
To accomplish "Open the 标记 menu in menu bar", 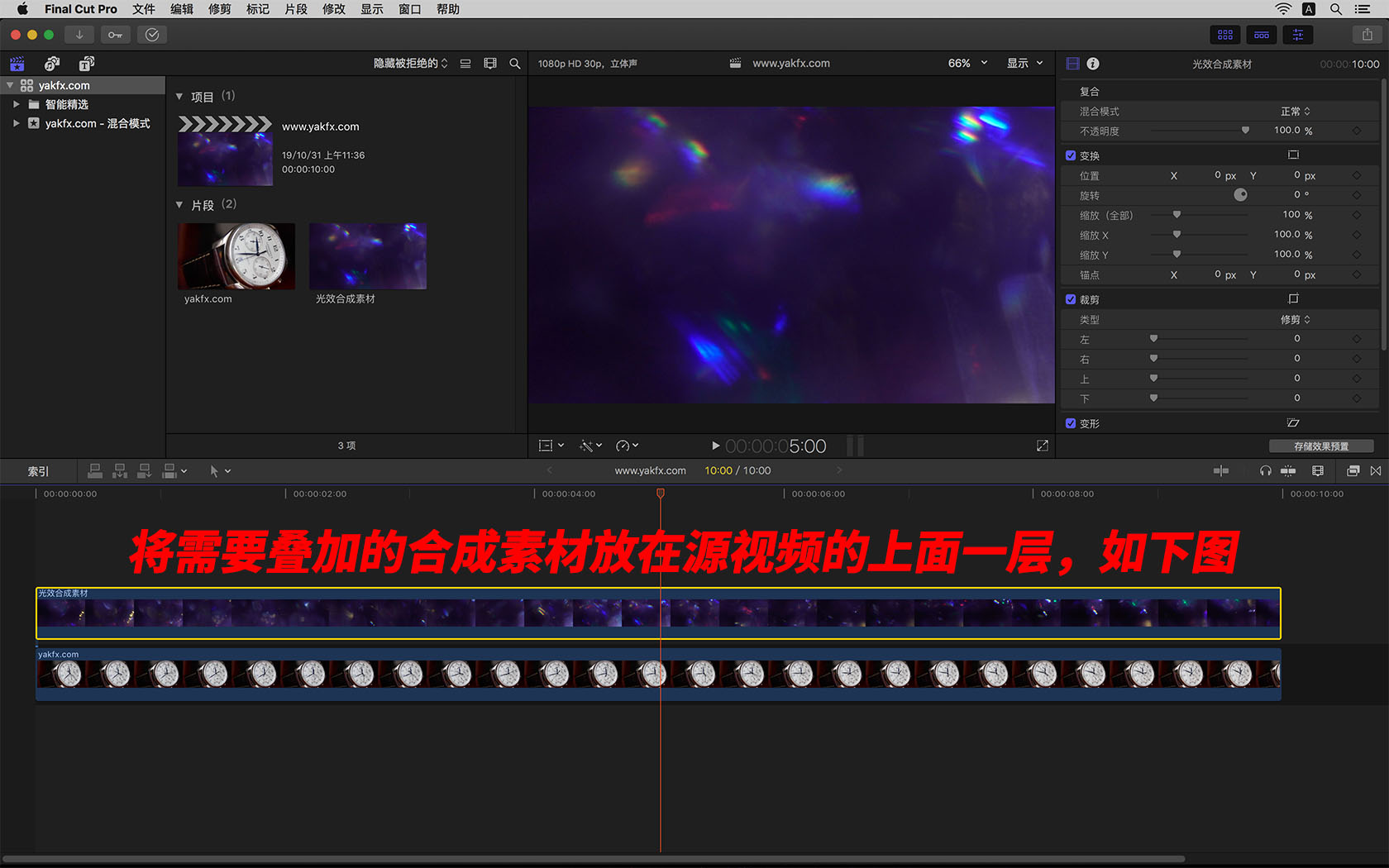I will coord(257,9).
